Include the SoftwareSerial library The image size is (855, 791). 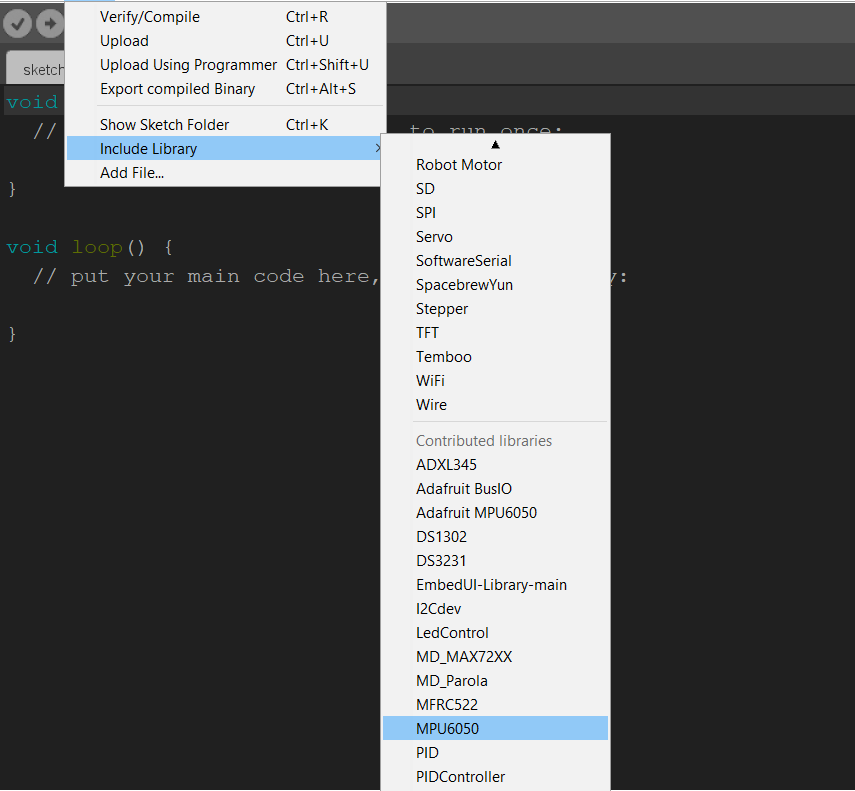pyautogui.click(x=495, y=261)
